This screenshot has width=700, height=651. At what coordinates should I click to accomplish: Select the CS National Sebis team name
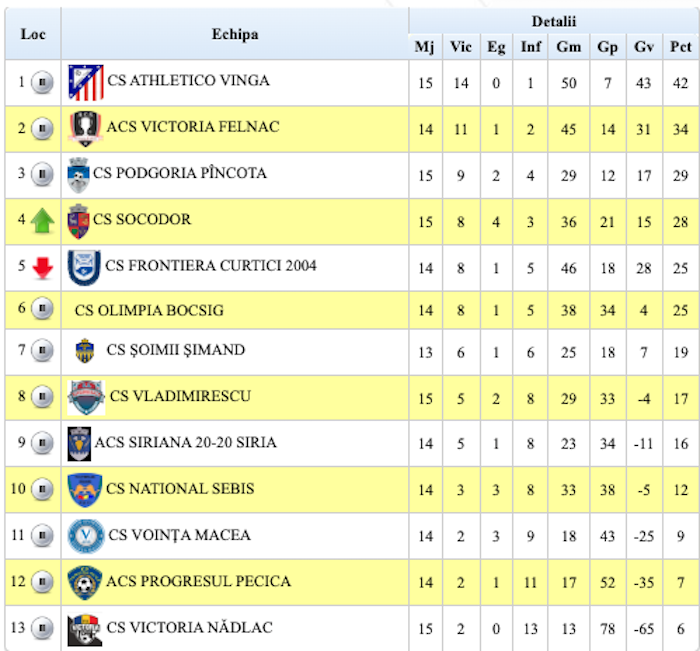180,489
